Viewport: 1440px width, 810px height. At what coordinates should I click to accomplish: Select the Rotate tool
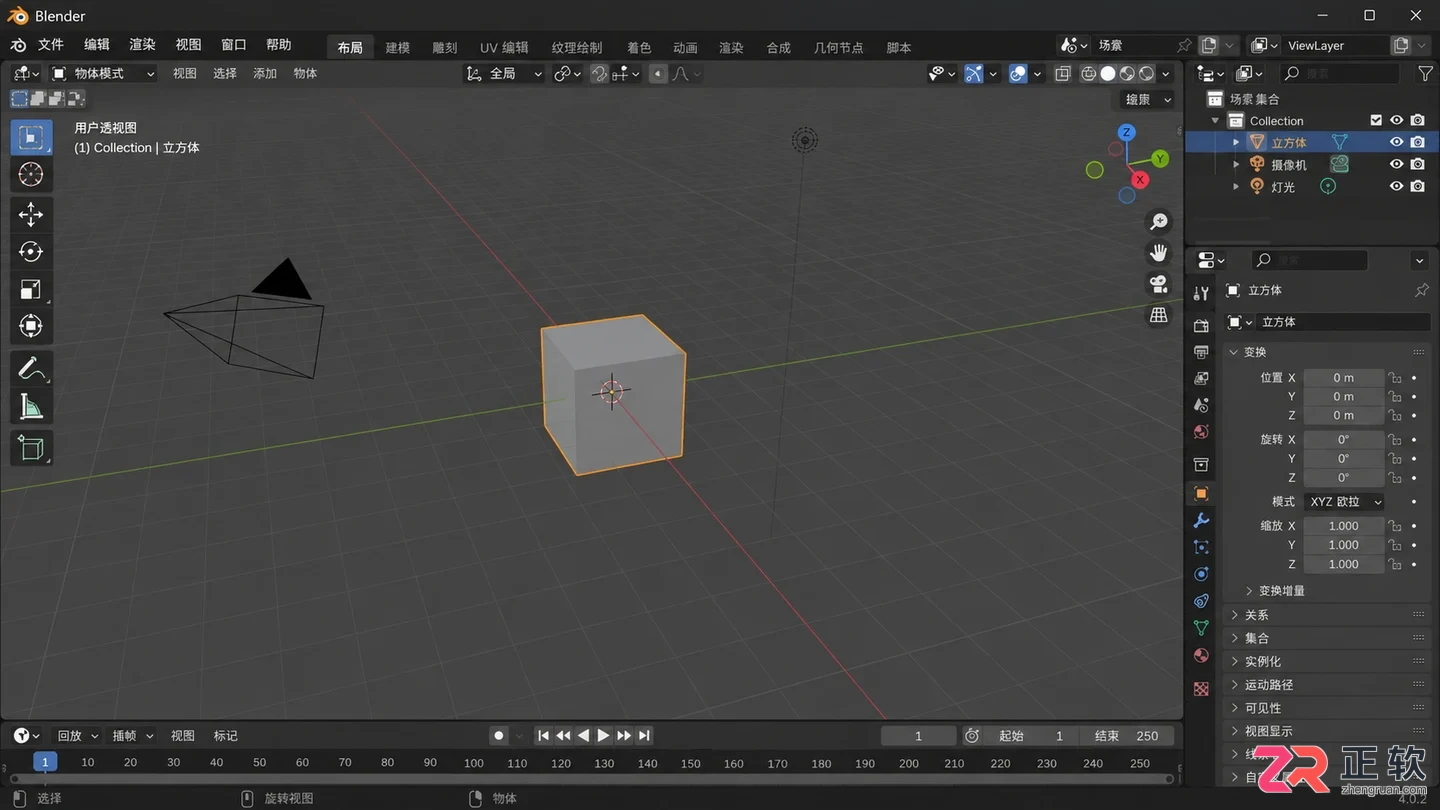tap(31, 251)
